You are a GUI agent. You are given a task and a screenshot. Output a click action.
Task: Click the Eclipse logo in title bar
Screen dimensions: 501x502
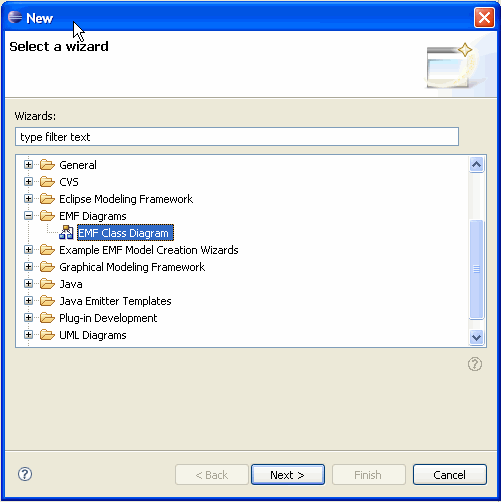point(15,17)
